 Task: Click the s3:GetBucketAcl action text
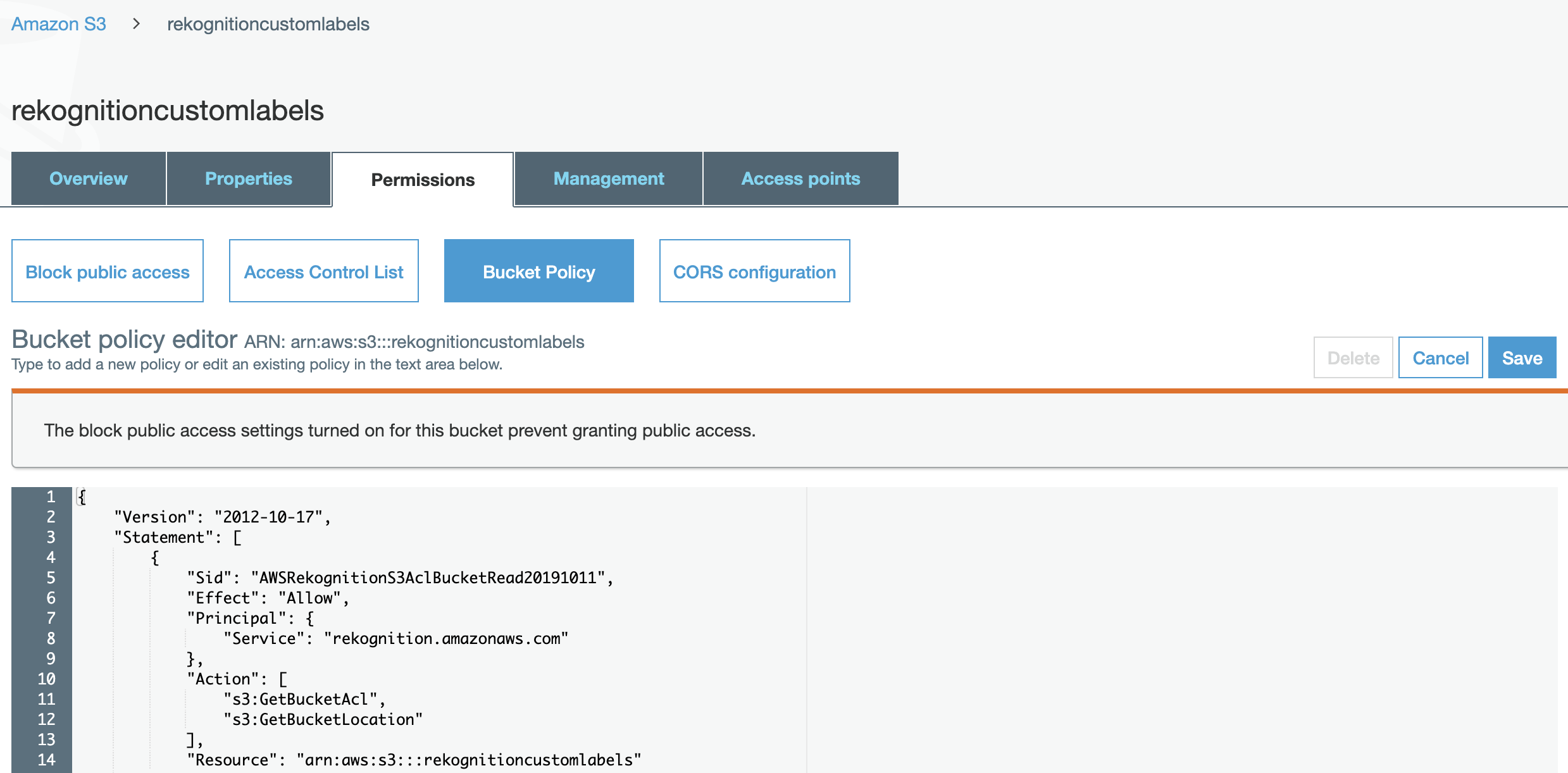(x=302, y=699)
